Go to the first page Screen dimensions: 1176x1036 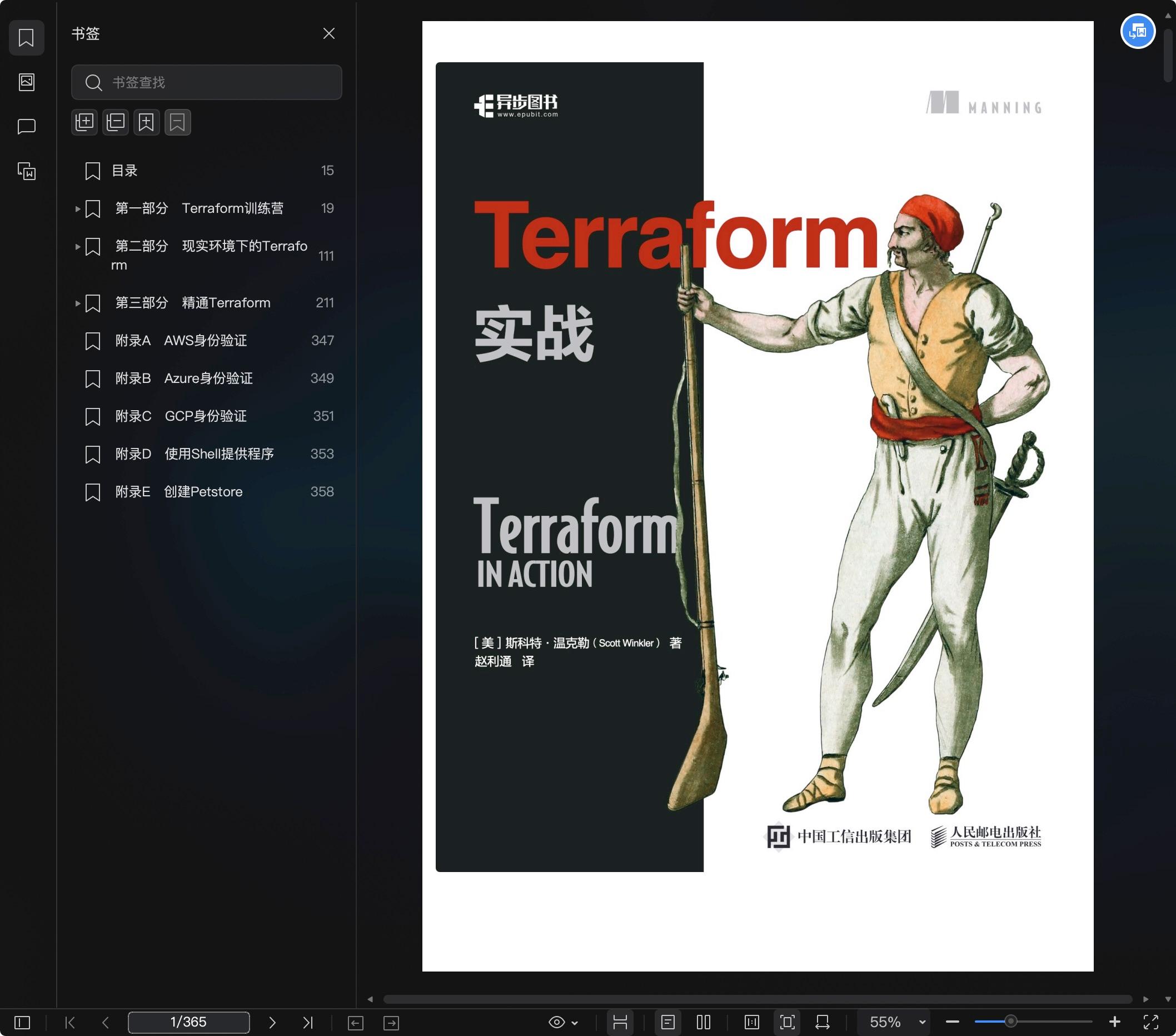point(70,1022)
